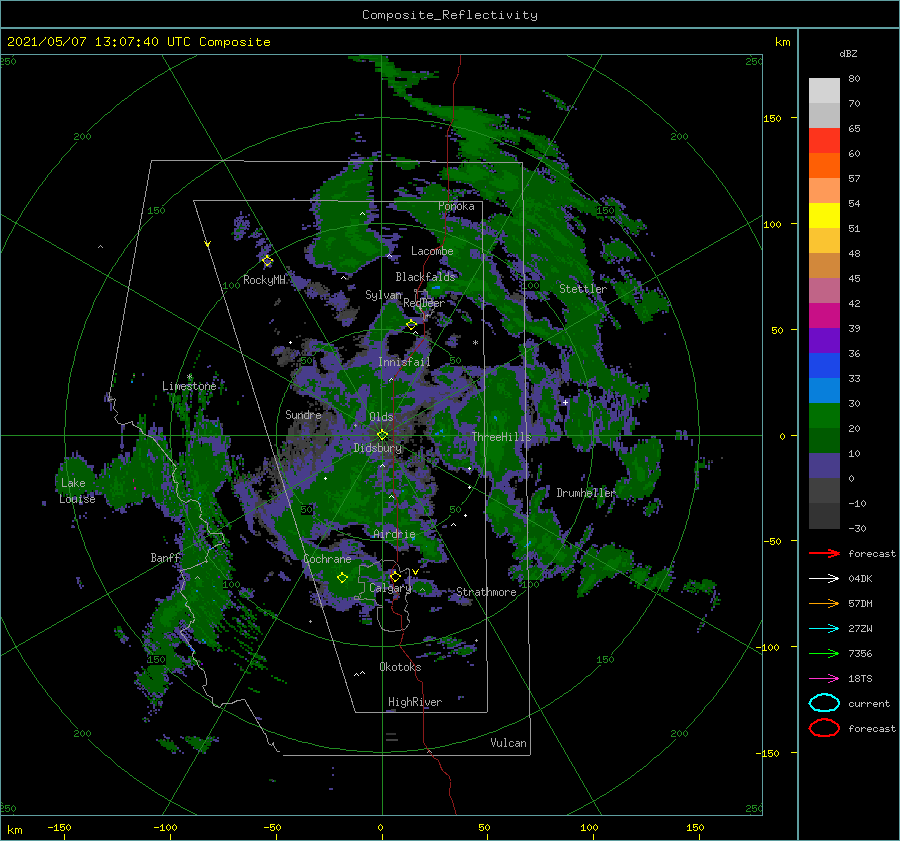This screenshot has width=900, height=841.
Task: Click the cyan 27ZW arrow legend symbol
Action: point(824,629)
